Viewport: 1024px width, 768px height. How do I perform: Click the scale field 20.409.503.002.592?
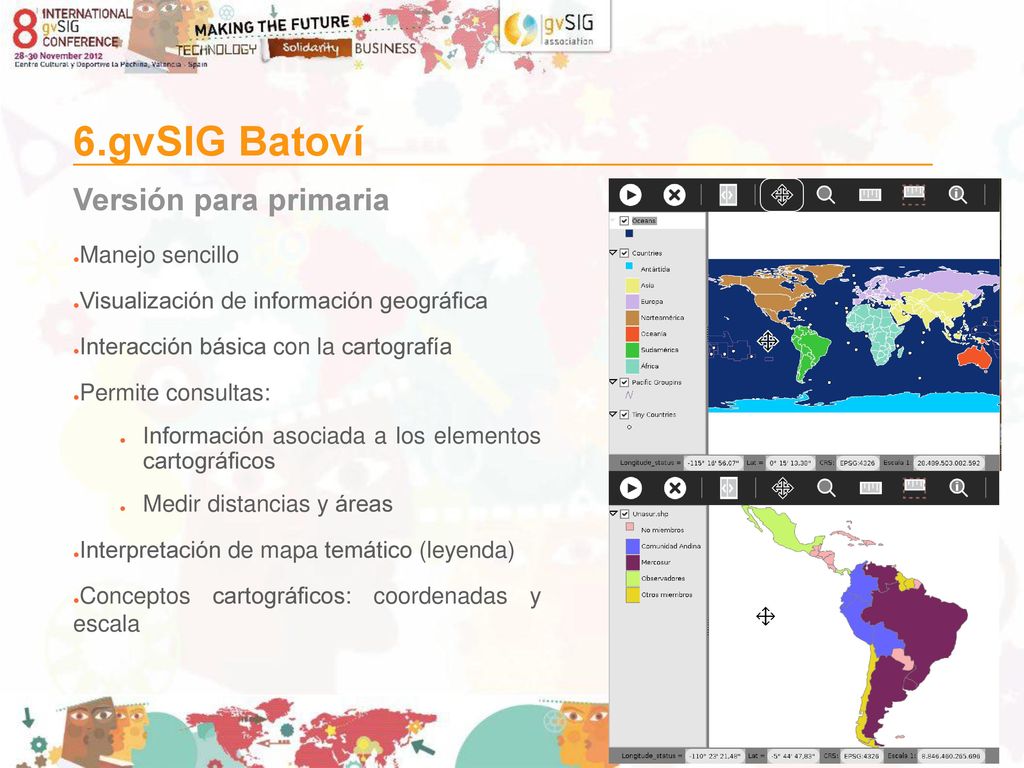coord(948,463)
